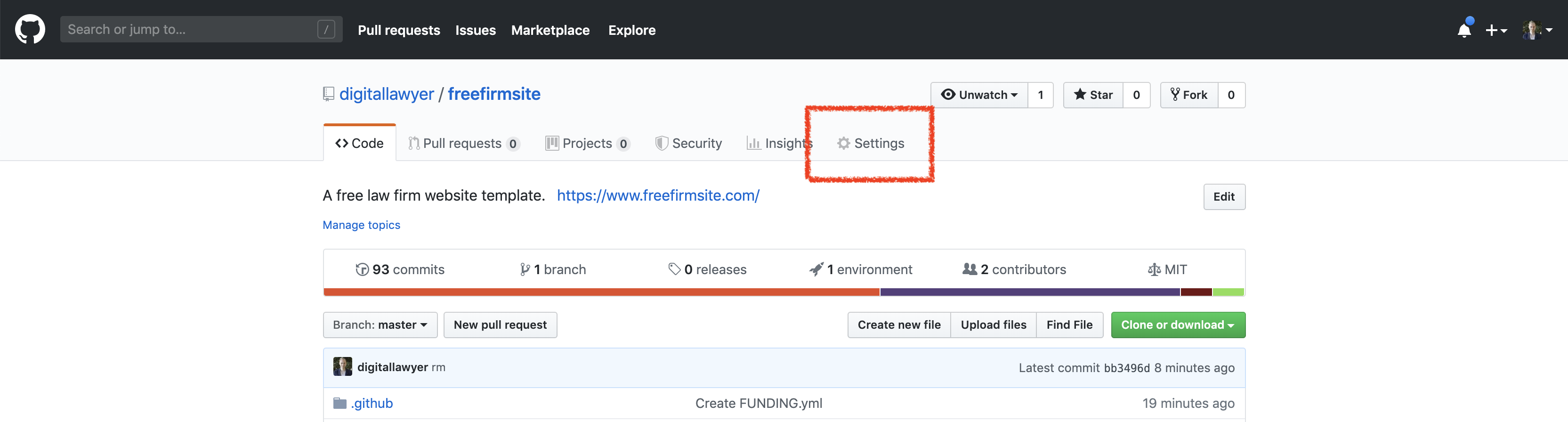Click Create new file button

(x=899, y=325)
